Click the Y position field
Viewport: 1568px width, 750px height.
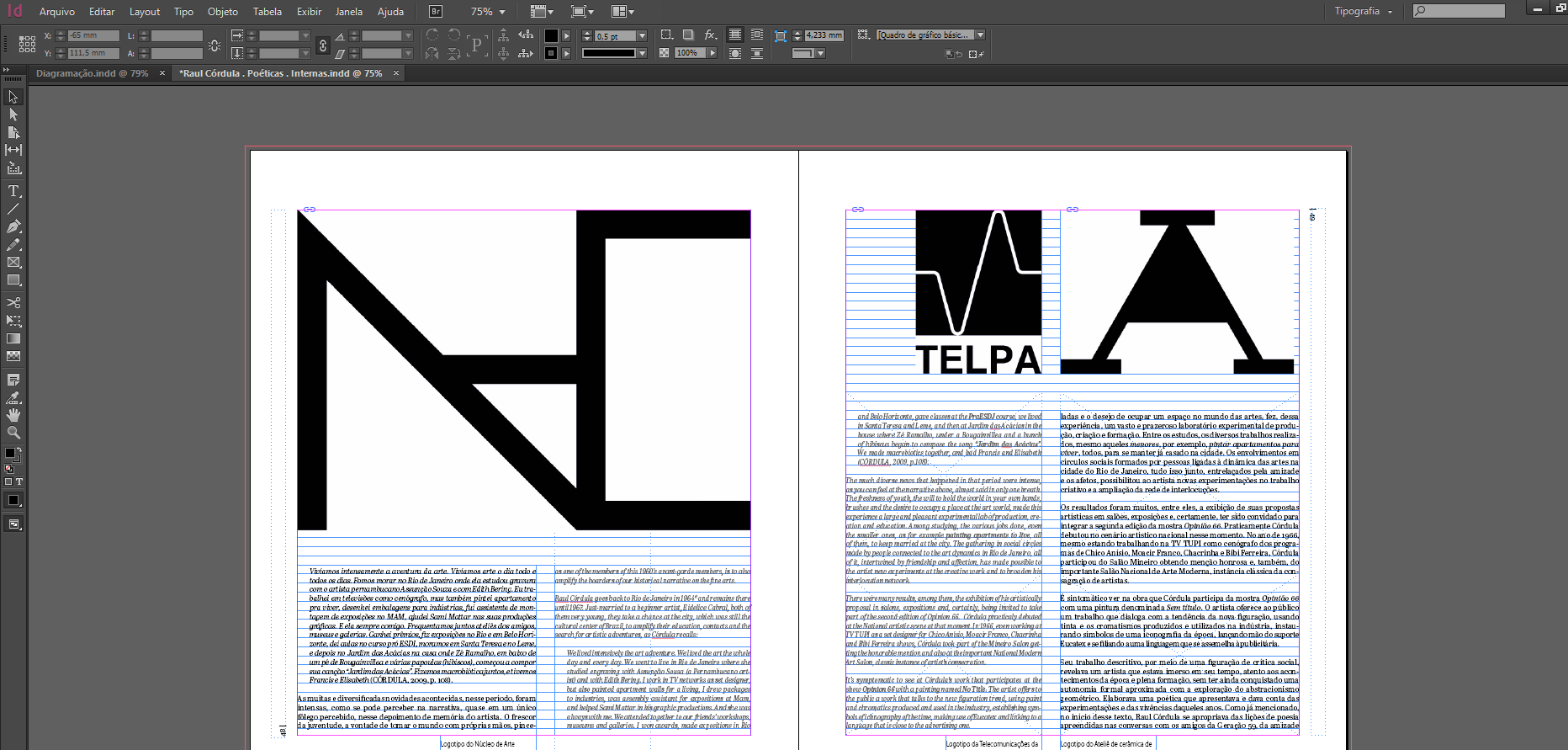(93, 53)
